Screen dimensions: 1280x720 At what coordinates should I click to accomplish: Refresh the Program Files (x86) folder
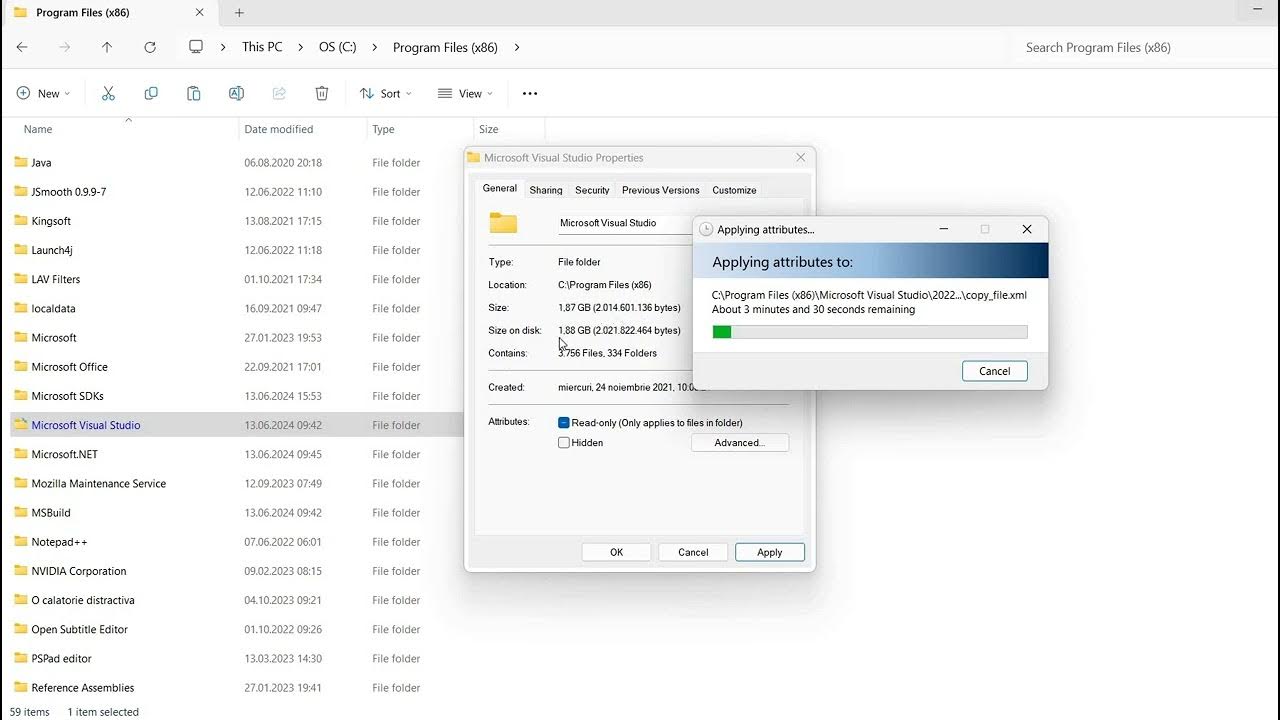[x=150, y=47]
